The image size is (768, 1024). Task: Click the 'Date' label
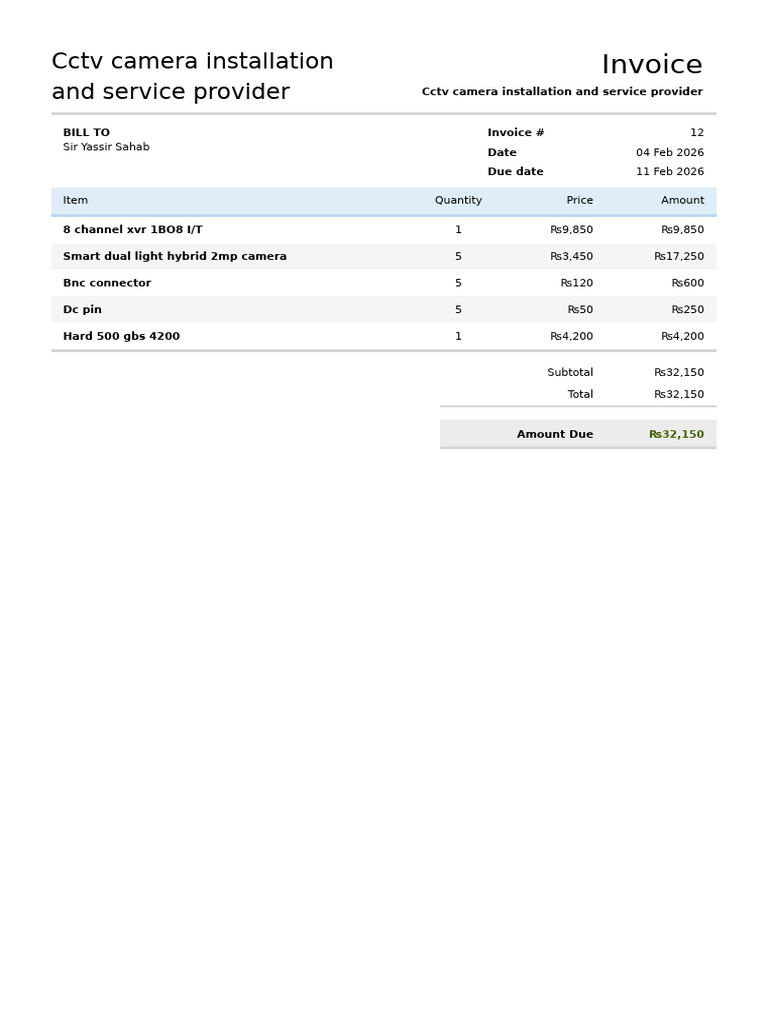click(x=502, y=152)
